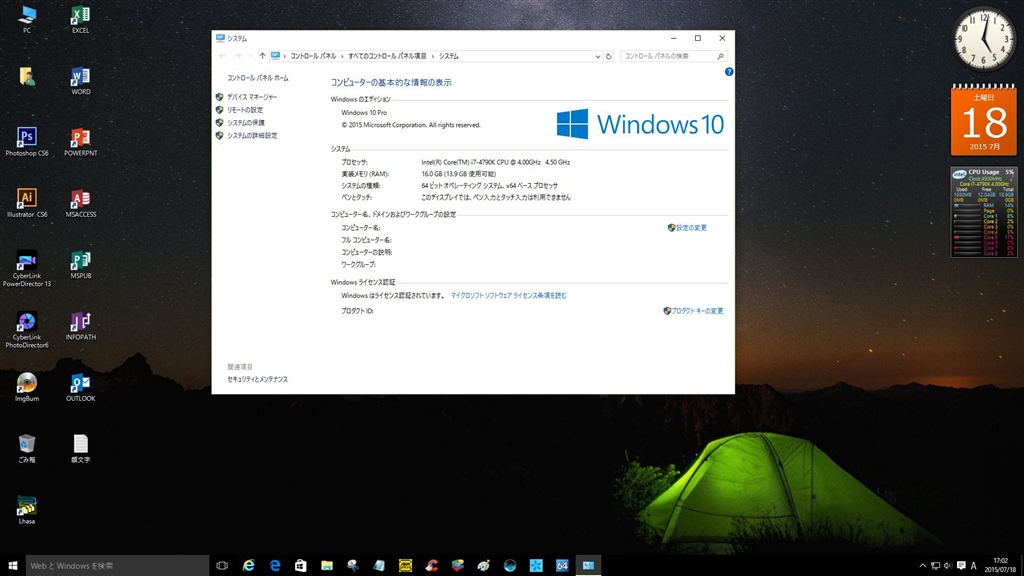Select the POWERPNT desktop shortcut
The image size is (1024, 576).
coord(80,142)
